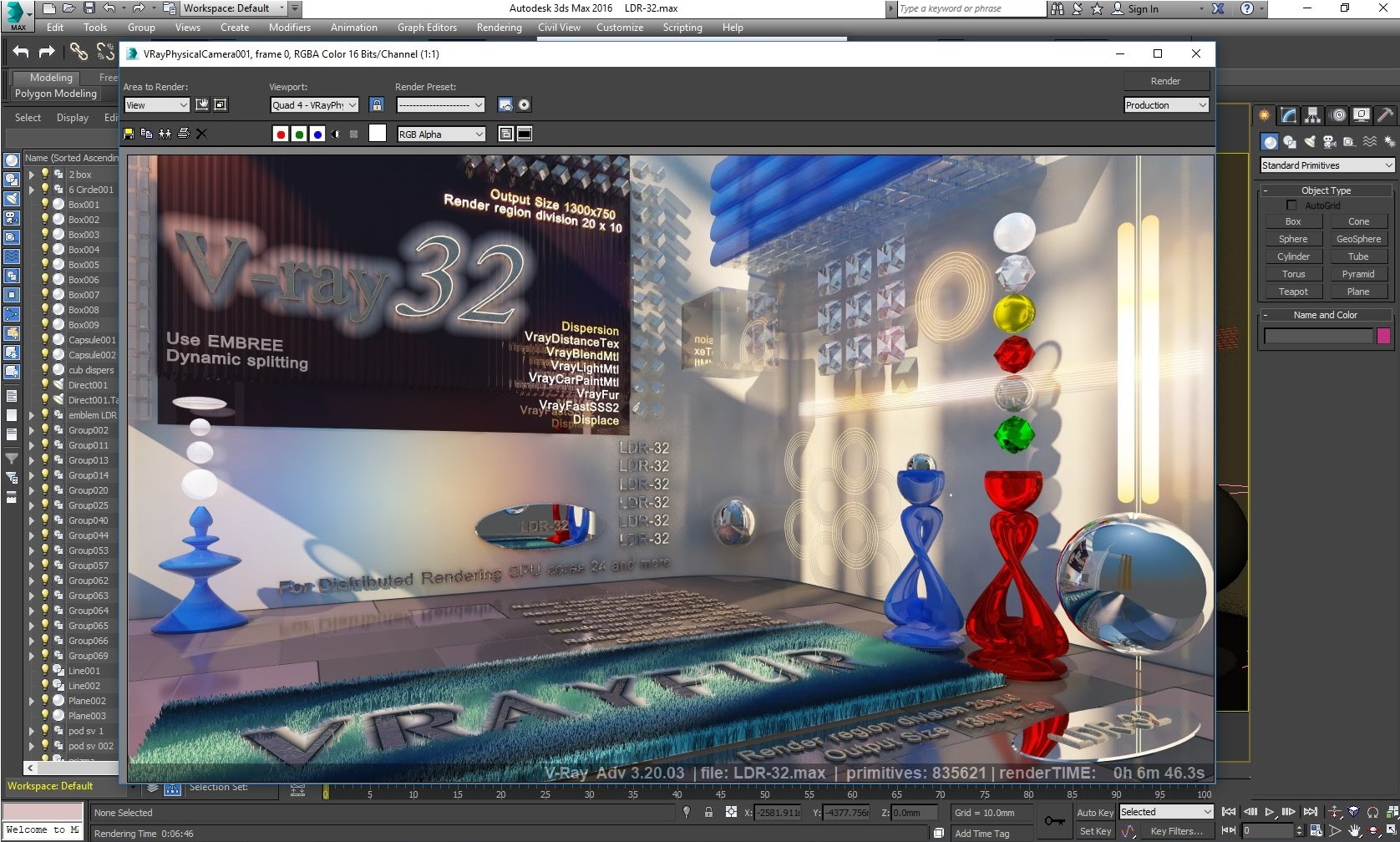
Task: Open the Modifiers menu
Action: [289, 28]
